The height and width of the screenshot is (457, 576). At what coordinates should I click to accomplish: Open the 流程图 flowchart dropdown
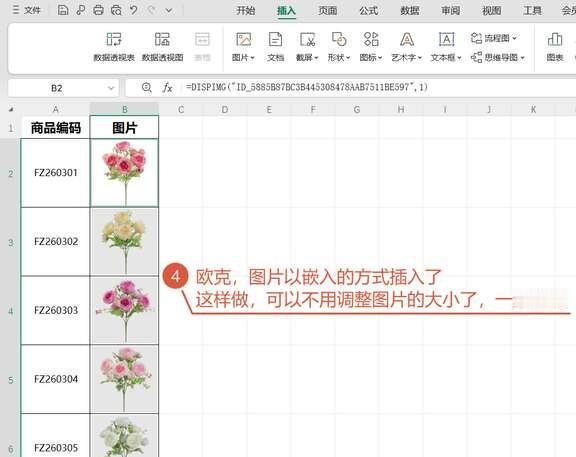click(494, 38)
